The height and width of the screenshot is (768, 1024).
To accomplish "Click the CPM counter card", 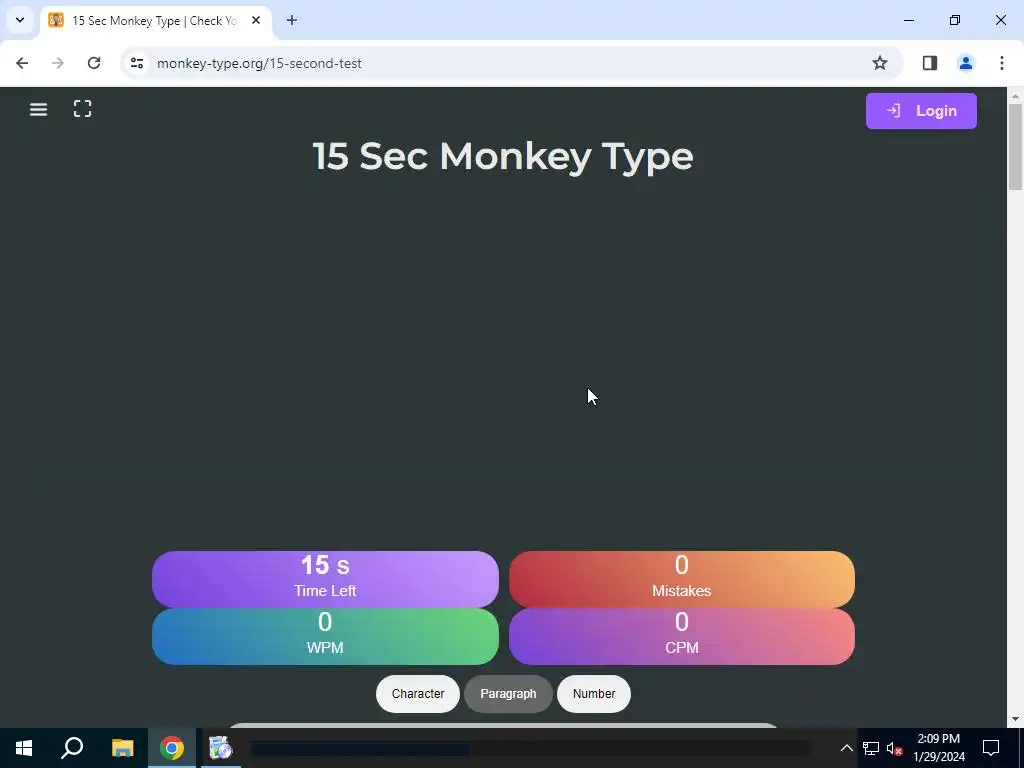I will pos(682,637).
